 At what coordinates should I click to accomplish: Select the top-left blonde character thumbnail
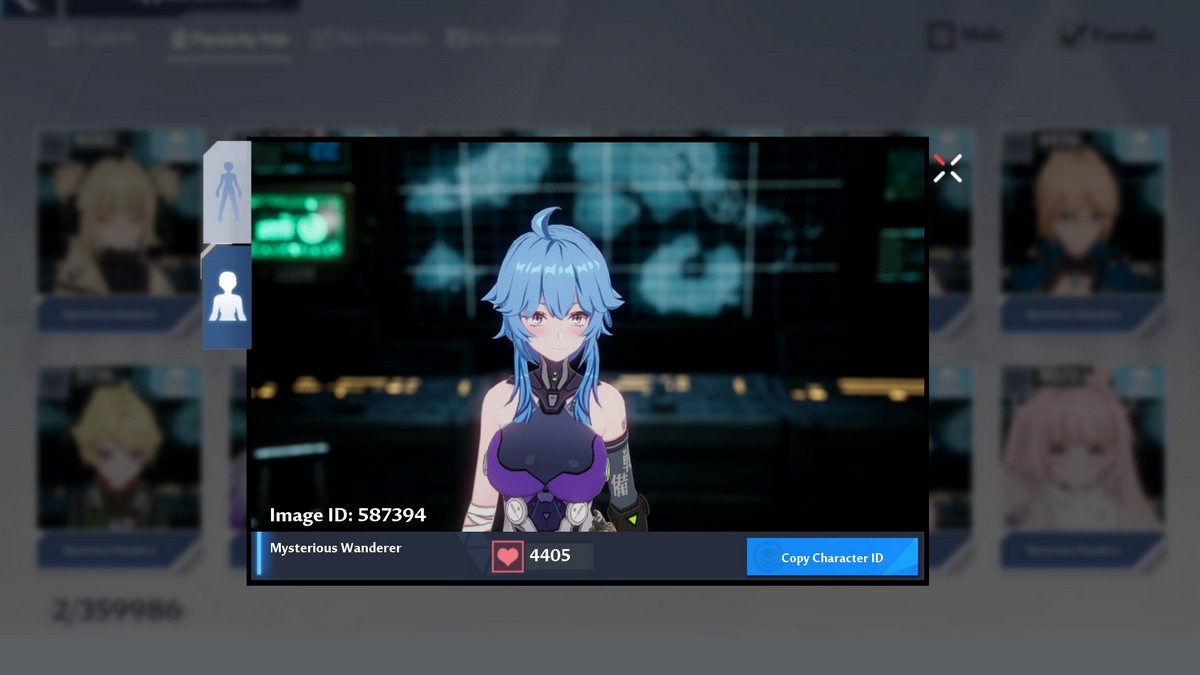coord(120,215)
